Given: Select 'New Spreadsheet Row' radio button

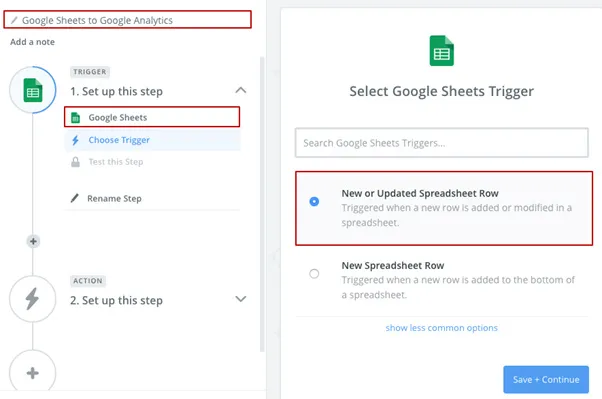Looking at the screenshot, I should click(x=314, y=273).
